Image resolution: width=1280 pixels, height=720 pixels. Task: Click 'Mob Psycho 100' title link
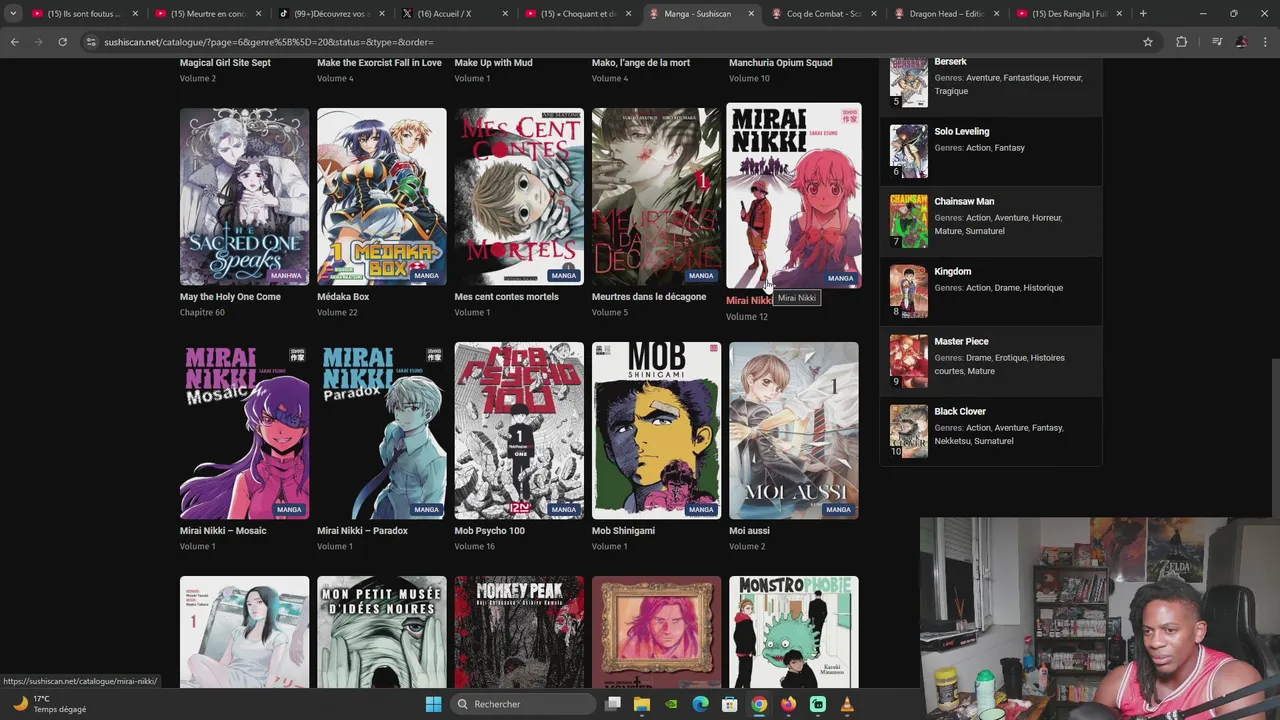489,531
